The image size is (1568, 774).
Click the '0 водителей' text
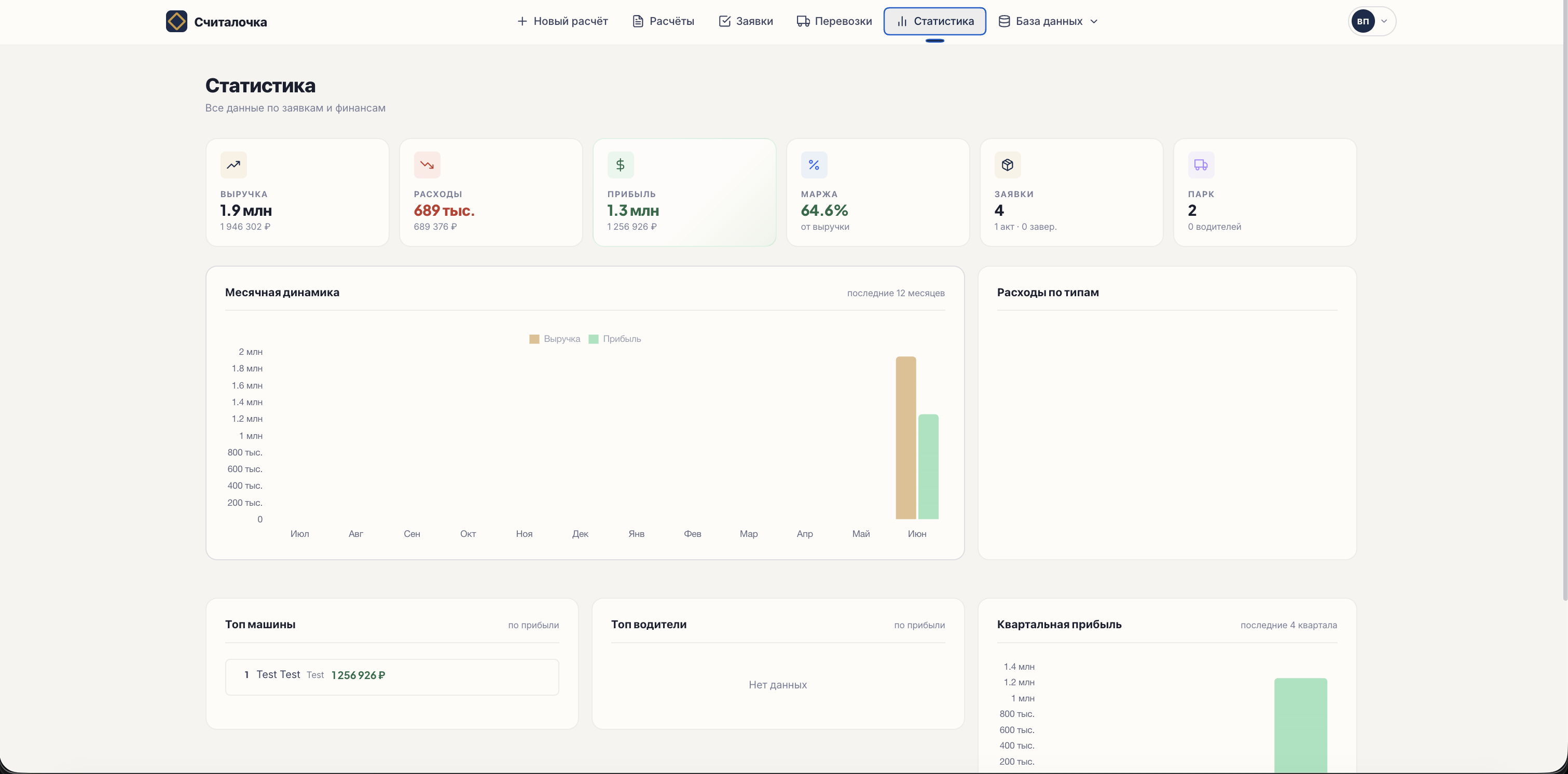tap(1214, 226)
